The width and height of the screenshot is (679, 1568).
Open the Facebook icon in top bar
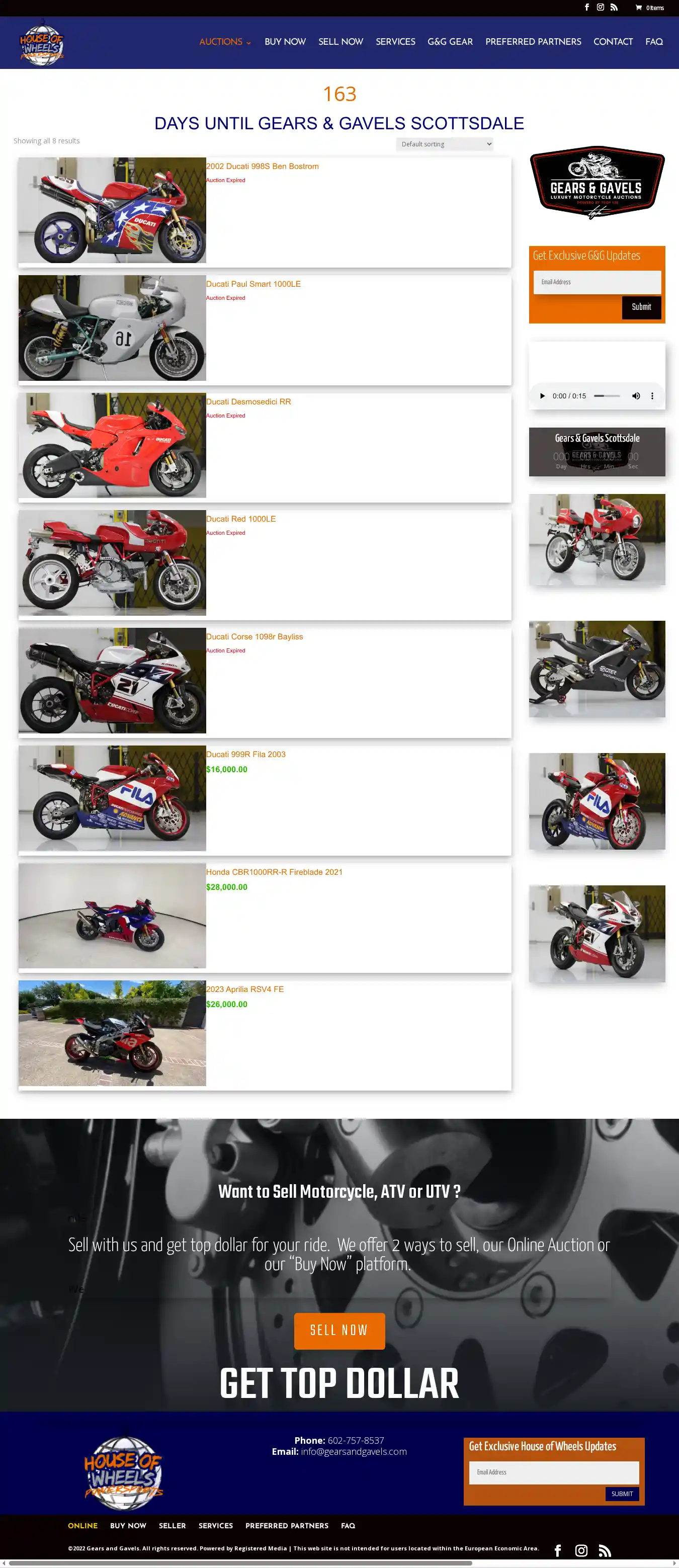click(x=586, y=8)
